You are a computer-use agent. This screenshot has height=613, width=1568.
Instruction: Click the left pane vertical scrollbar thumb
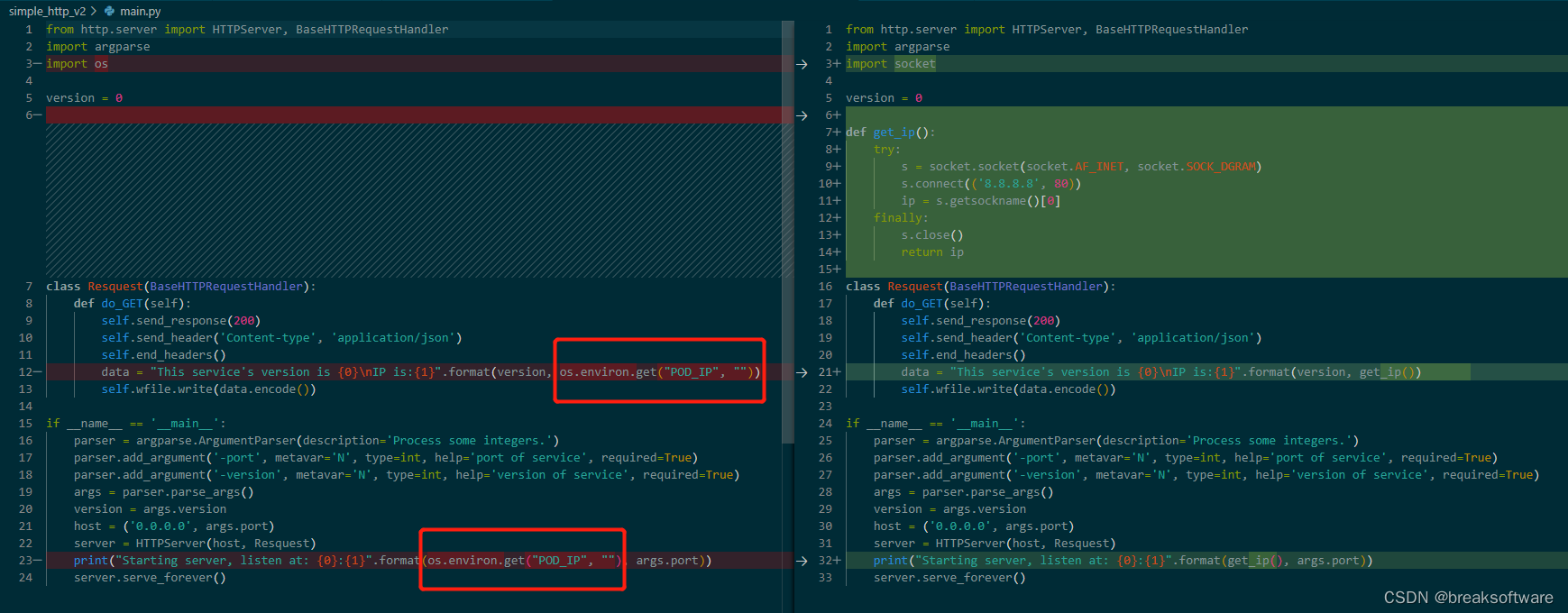[787, 232]
